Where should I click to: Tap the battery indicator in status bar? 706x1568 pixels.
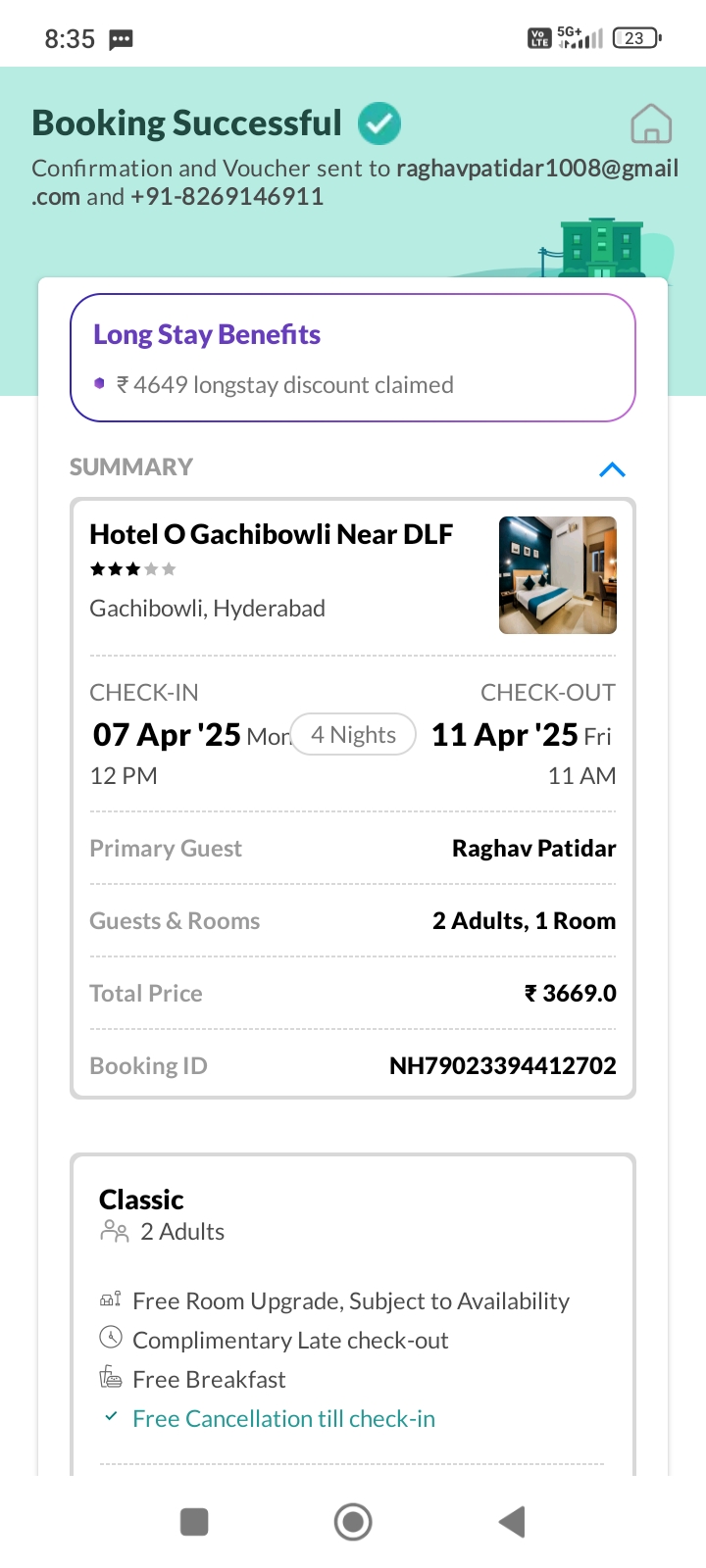(636, 38)
